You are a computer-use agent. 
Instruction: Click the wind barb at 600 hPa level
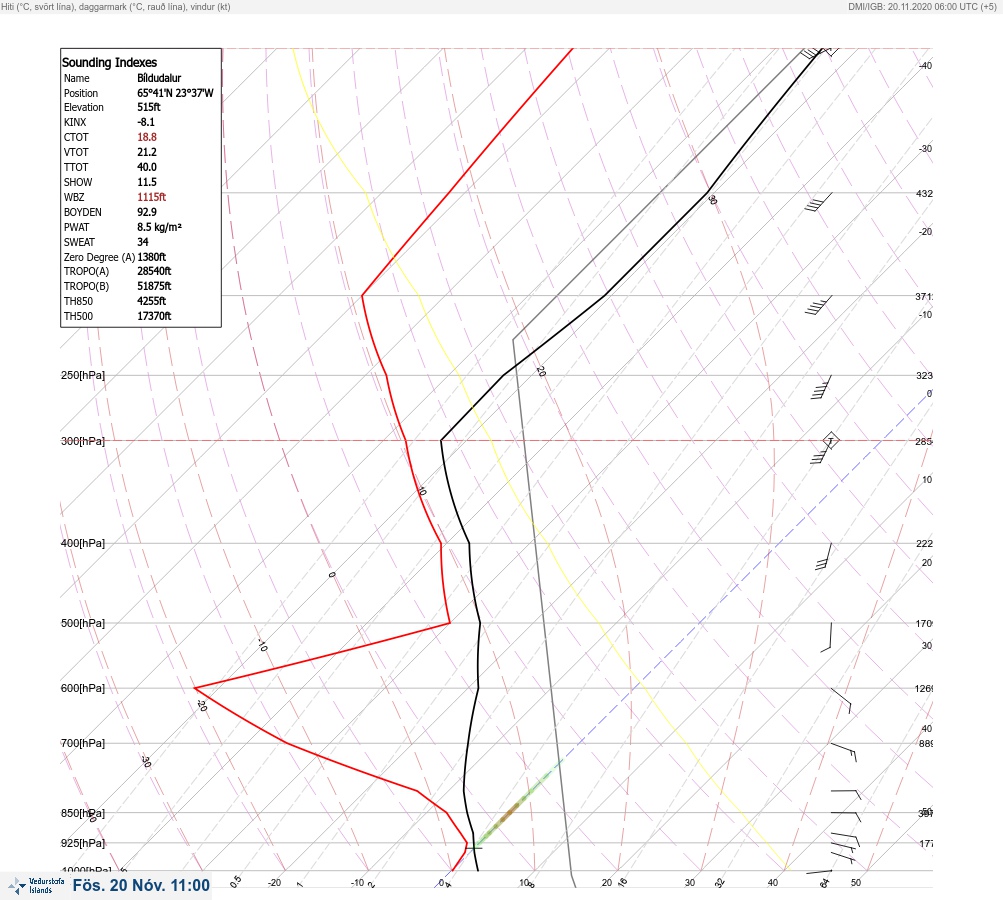pyautogui.click(x=841, y=700)
